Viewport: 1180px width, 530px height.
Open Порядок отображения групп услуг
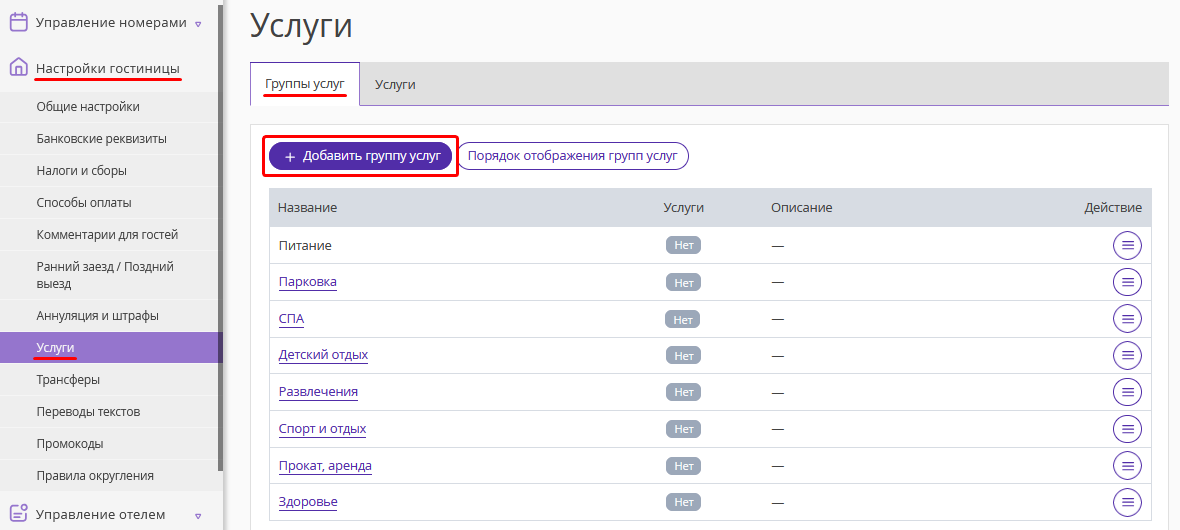click(573, 156)
